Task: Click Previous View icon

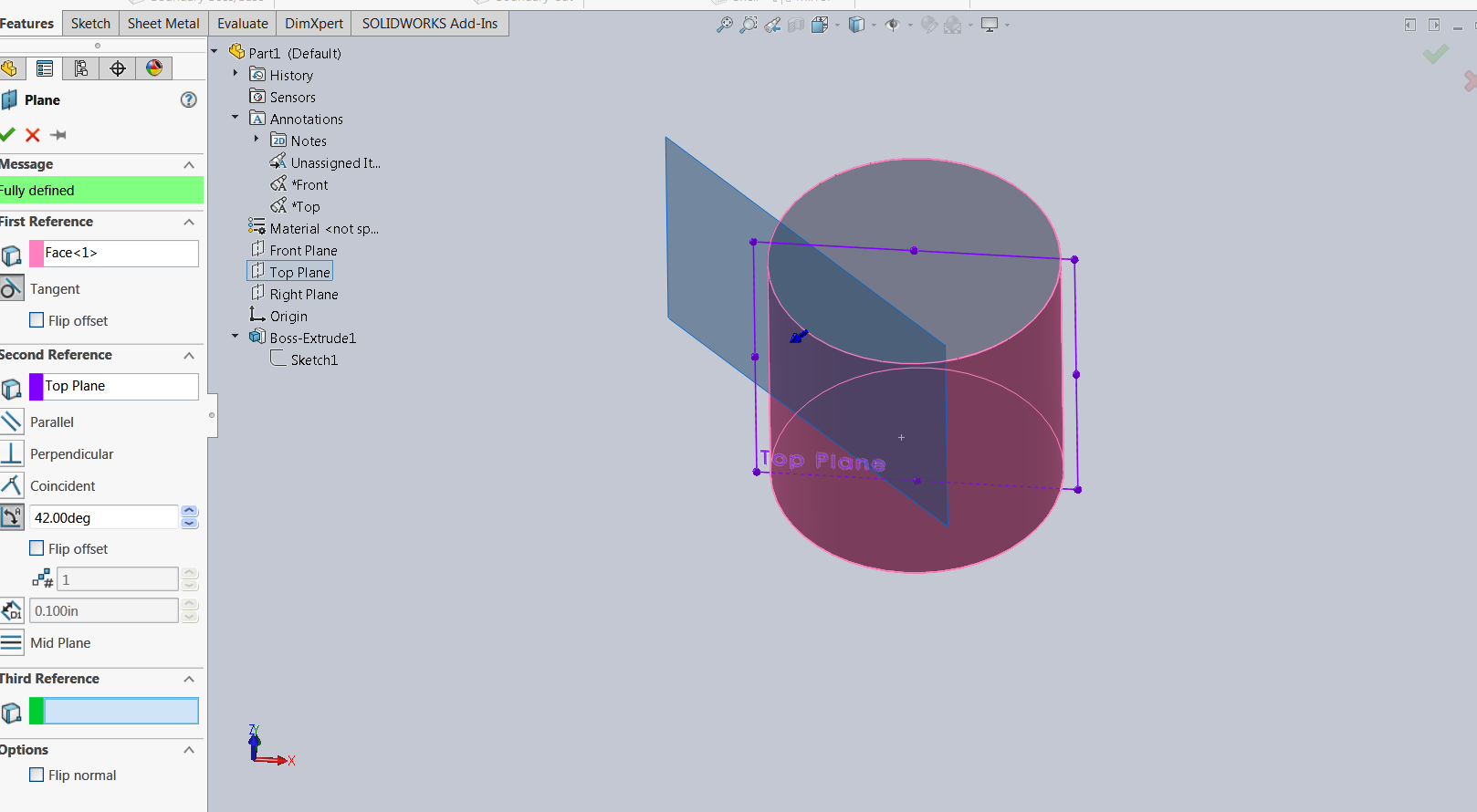Action: [772, 25]
